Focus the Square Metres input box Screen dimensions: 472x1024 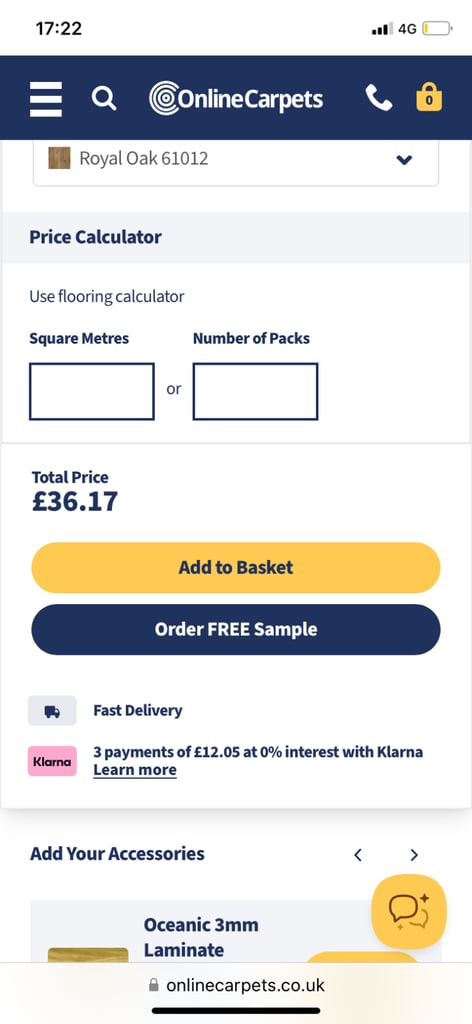[x=92, y=391]
